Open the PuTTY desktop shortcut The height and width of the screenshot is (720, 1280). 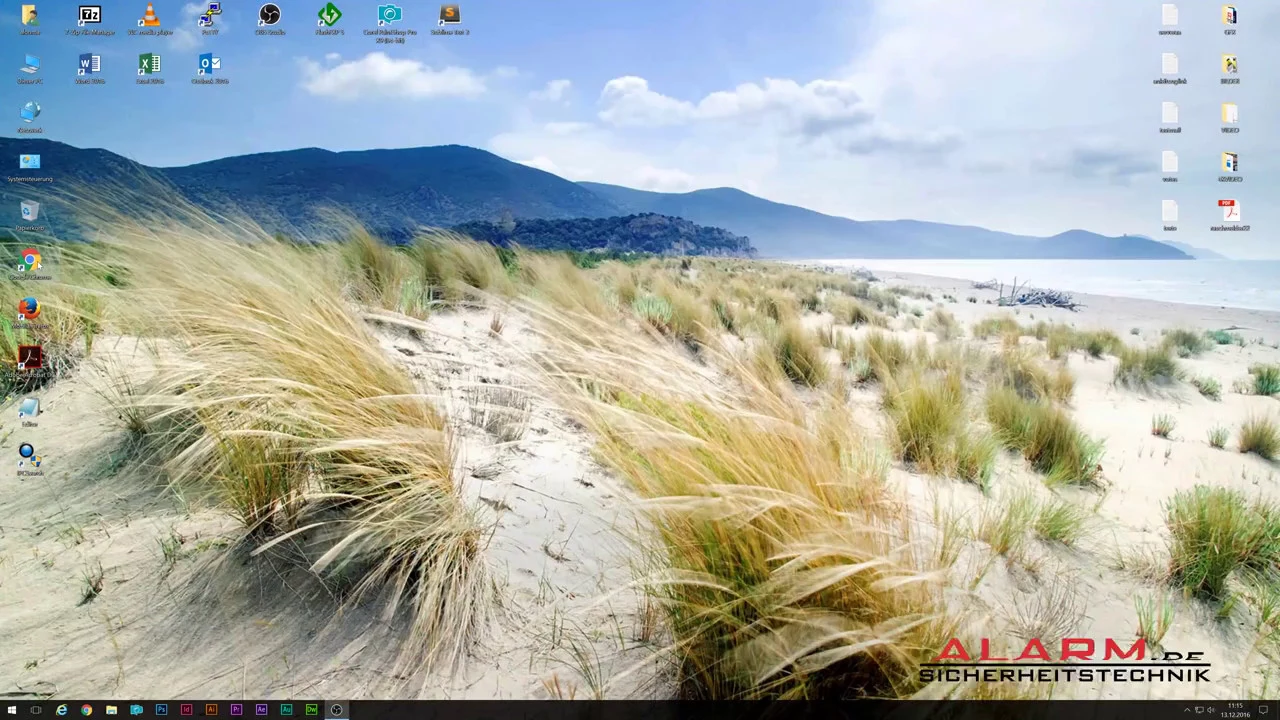[209, 19]
